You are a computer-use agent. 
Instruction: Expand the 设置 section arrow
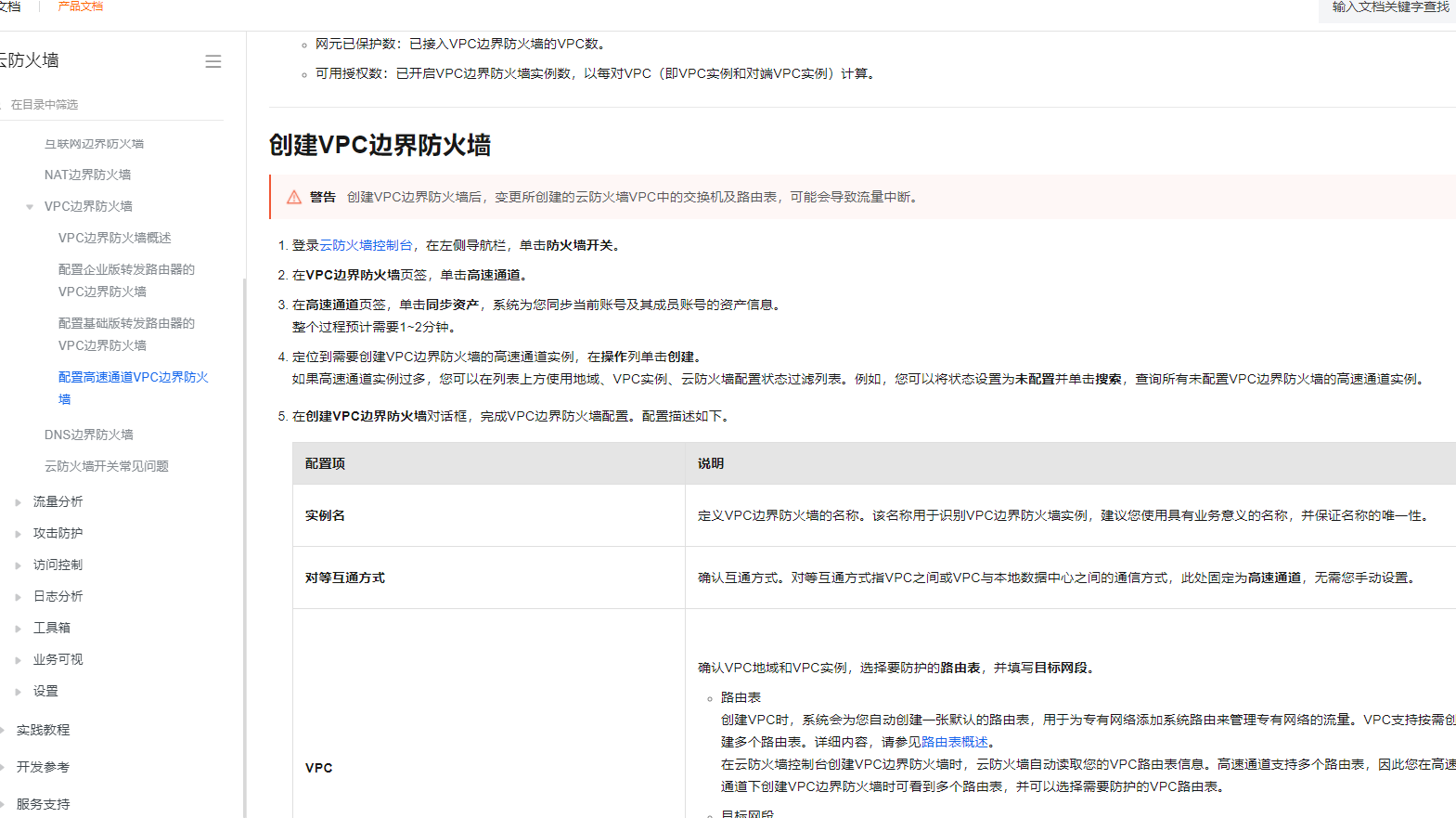(x=18, y=692)
